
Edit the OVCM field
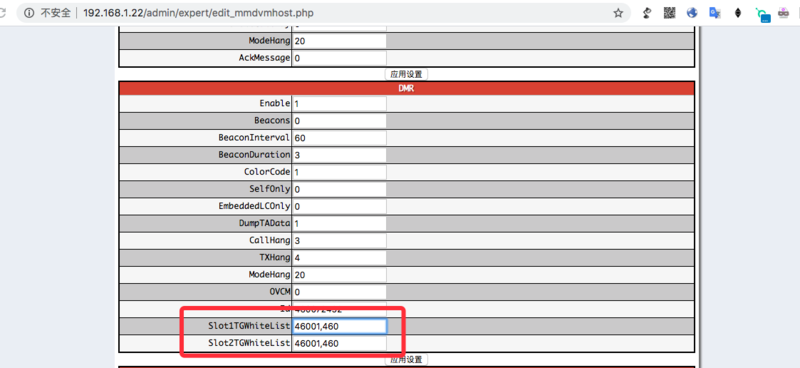(339, 292)
